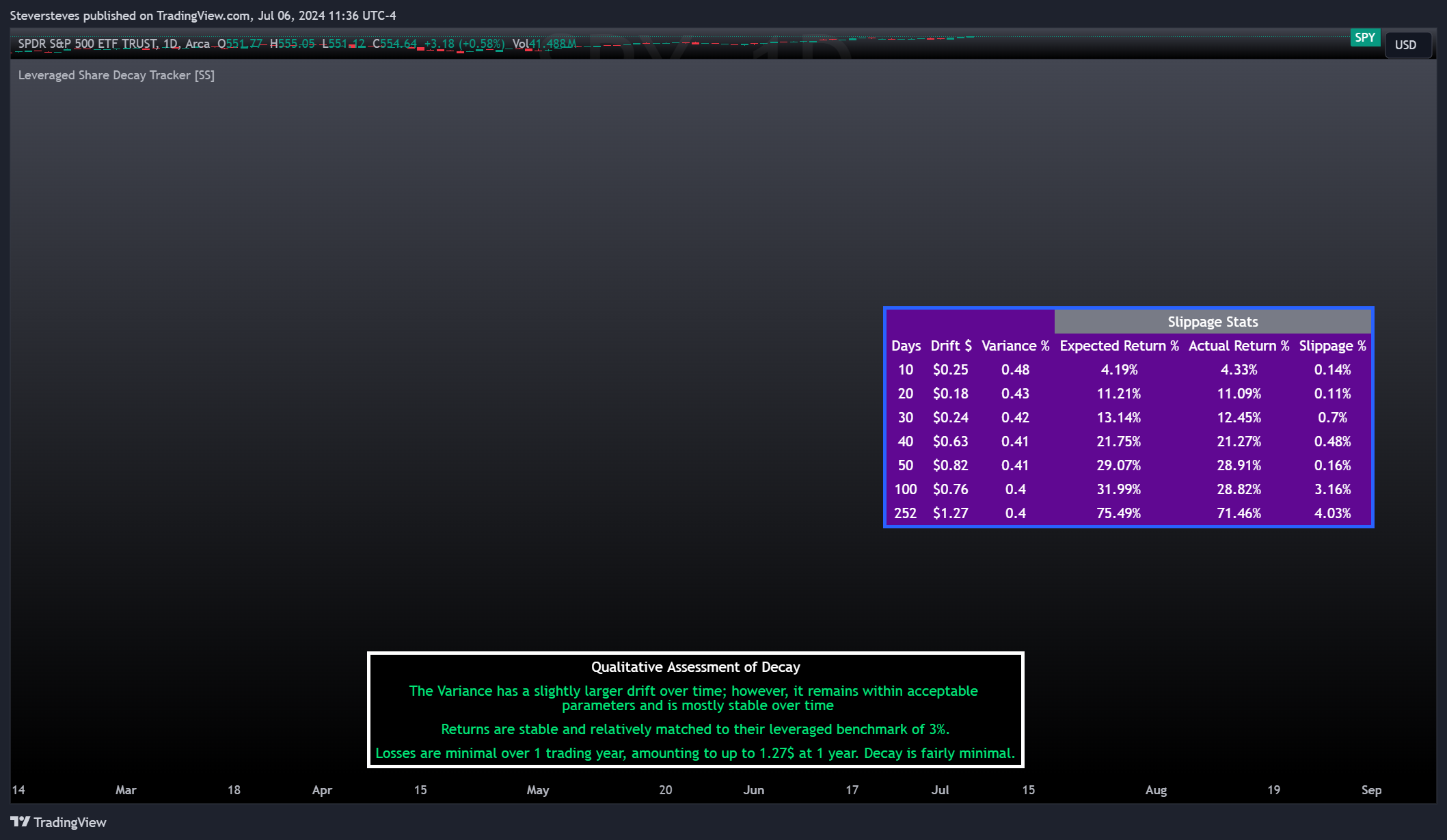Click the Drift $ column header
This screenshot has width=1447, height=840.
tap(951, 346)
